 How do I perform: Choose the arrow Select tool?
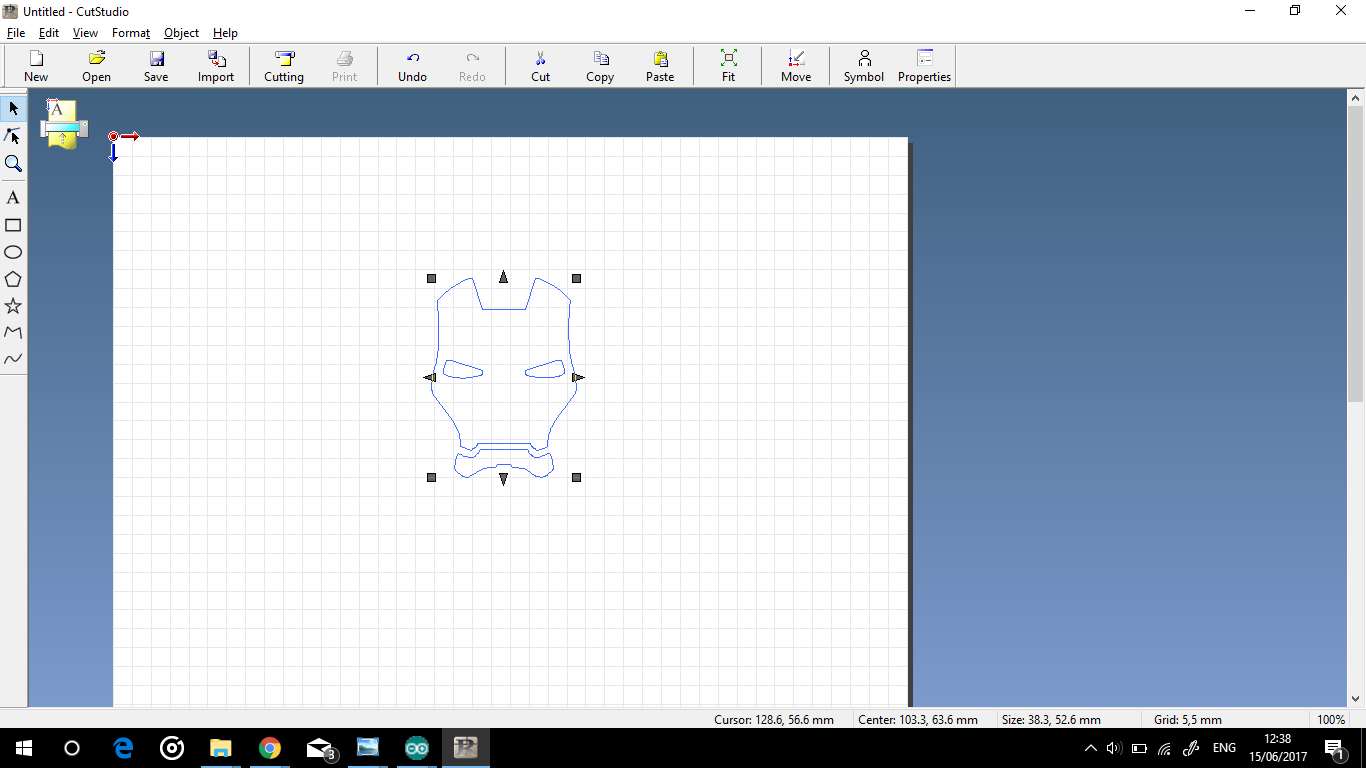pyautogui.click(x=13, y=108)
